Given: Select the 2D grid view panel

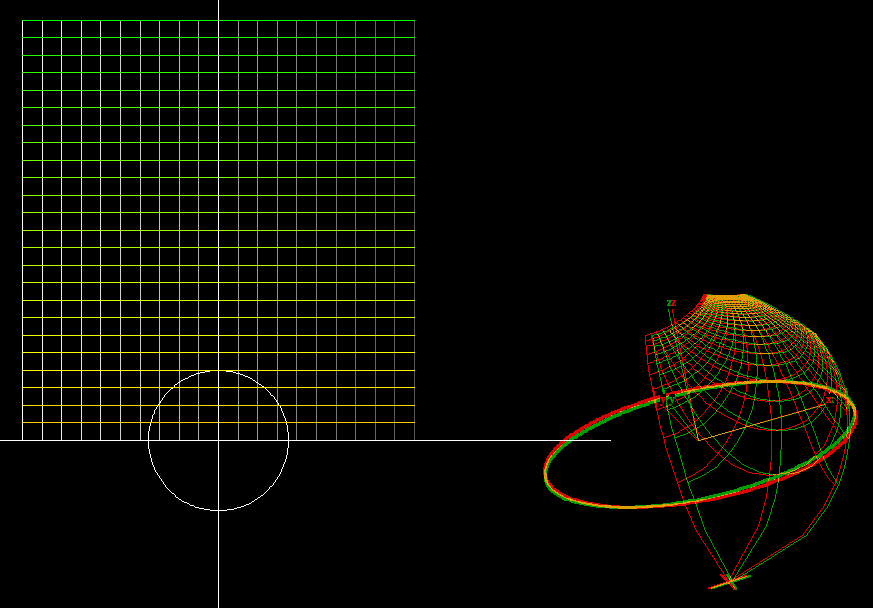Looking at the screenshot, I should tap(218, 220).
